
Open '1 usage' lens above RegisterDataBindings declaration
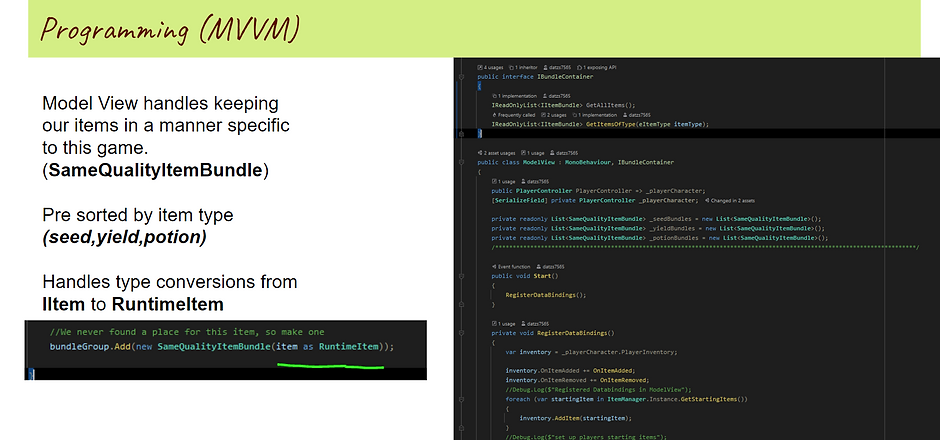tap(504, 324)
